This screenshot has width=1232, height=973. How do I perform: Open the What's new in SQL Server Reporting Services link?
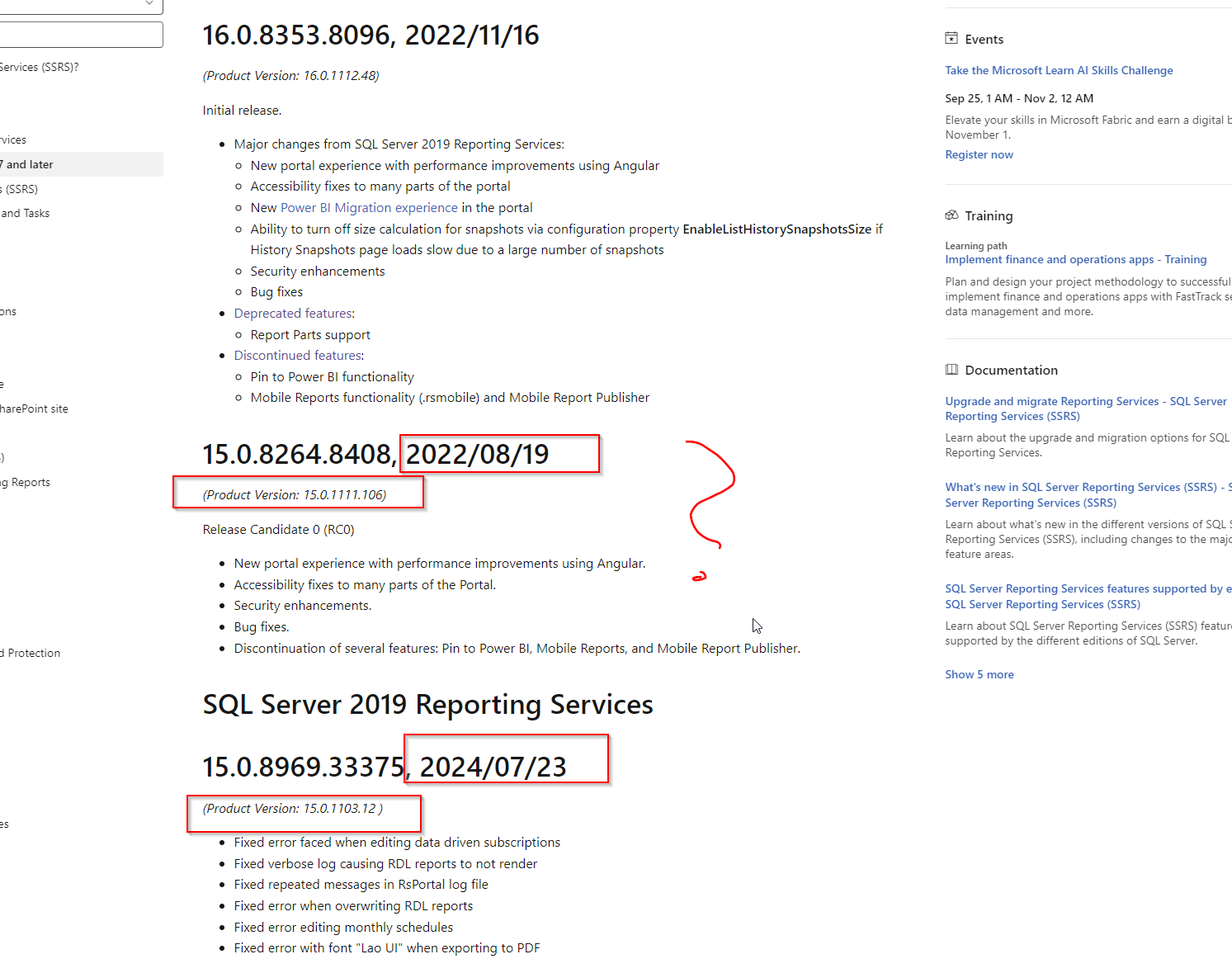(x=1087, y=494)
